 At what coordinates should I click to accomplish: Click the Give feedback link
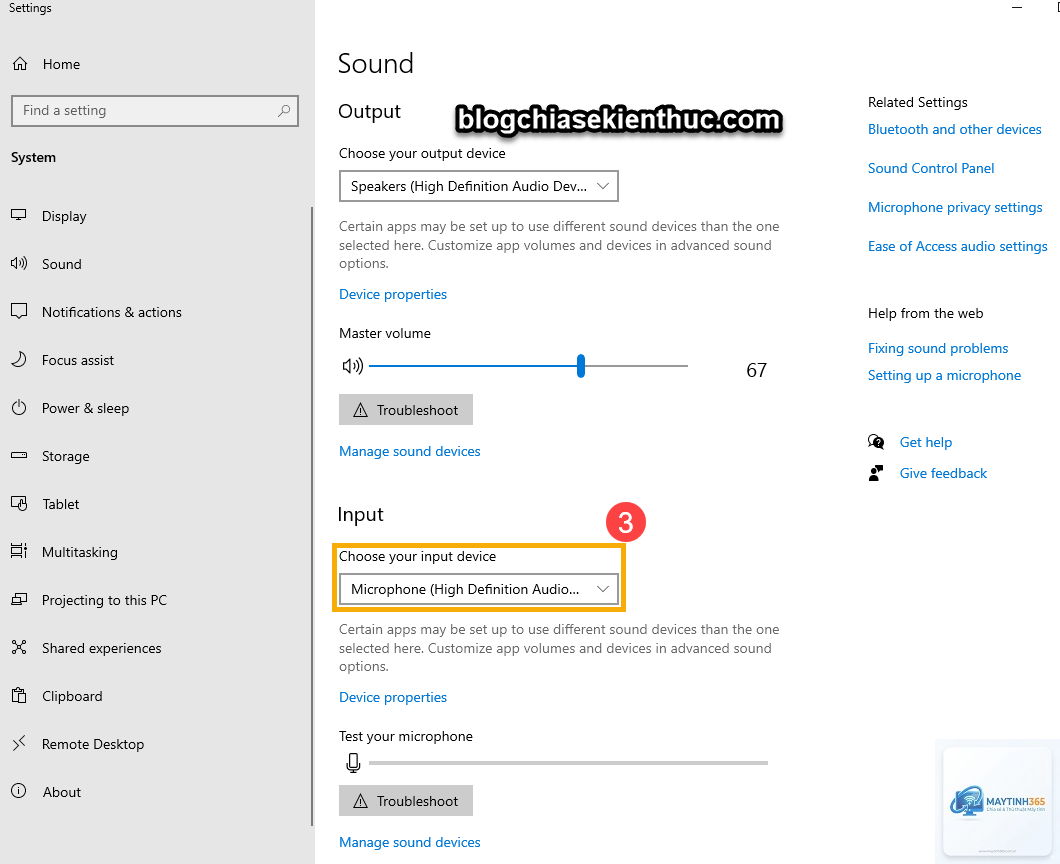pyautogui.click(x=943, y=473)
